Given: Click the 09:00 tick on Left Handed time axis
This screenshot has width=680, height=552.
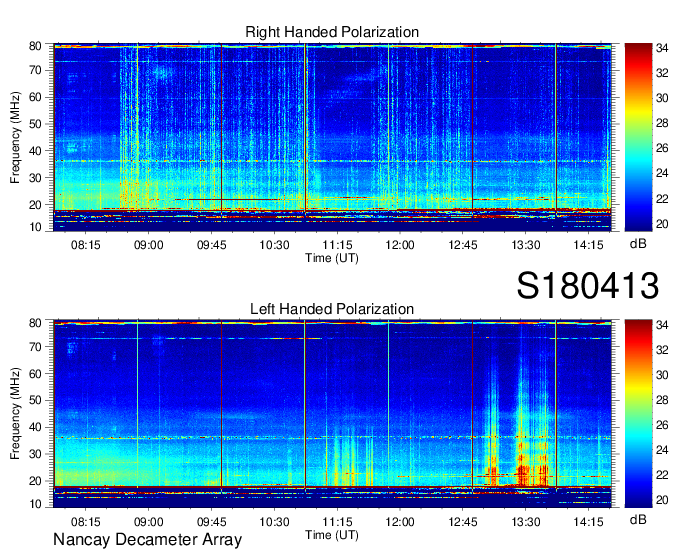Looking at the screenshot, I should coord(148,522).
